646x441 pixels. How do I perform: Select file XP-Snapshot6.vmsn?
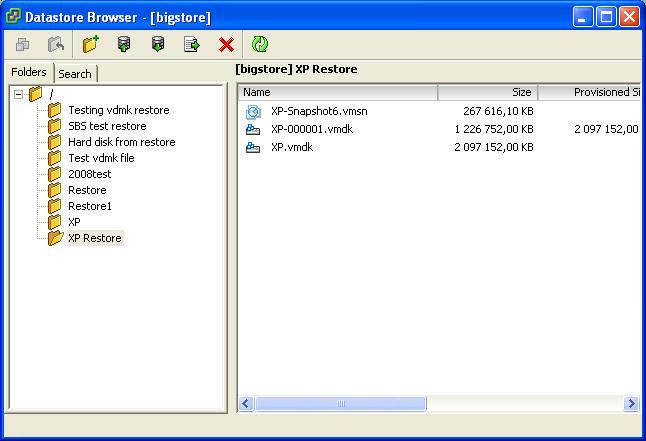tap(319, 111)
